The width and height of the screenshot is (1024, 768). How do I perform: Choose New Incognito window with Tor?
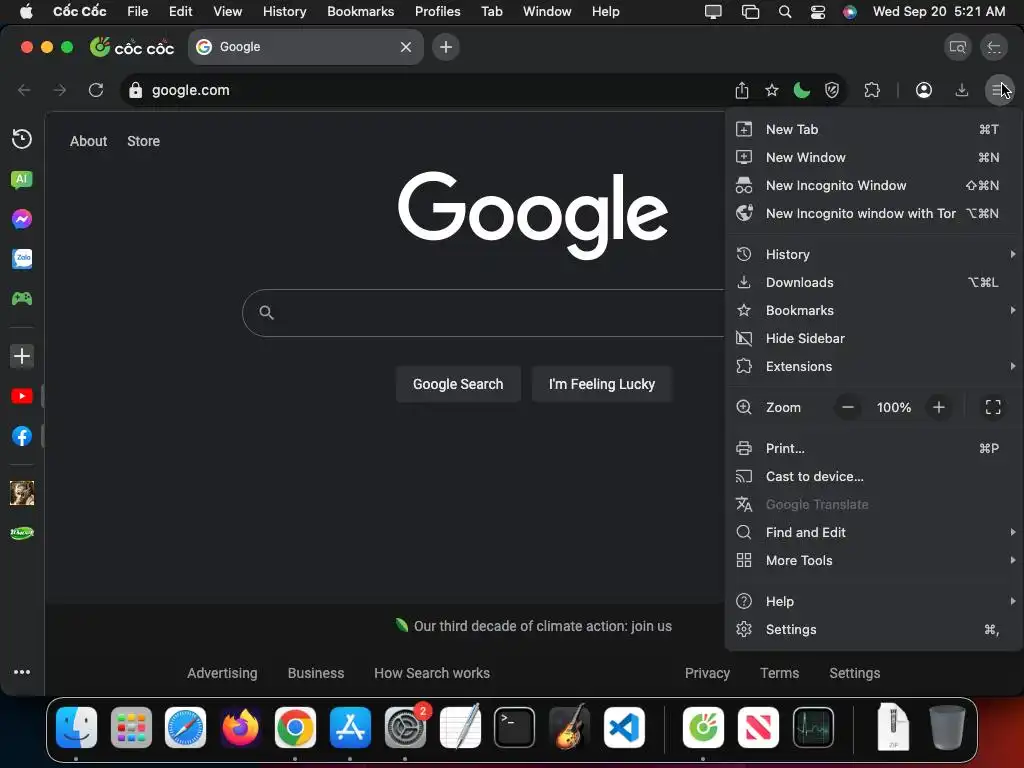(x=873, y=214)
